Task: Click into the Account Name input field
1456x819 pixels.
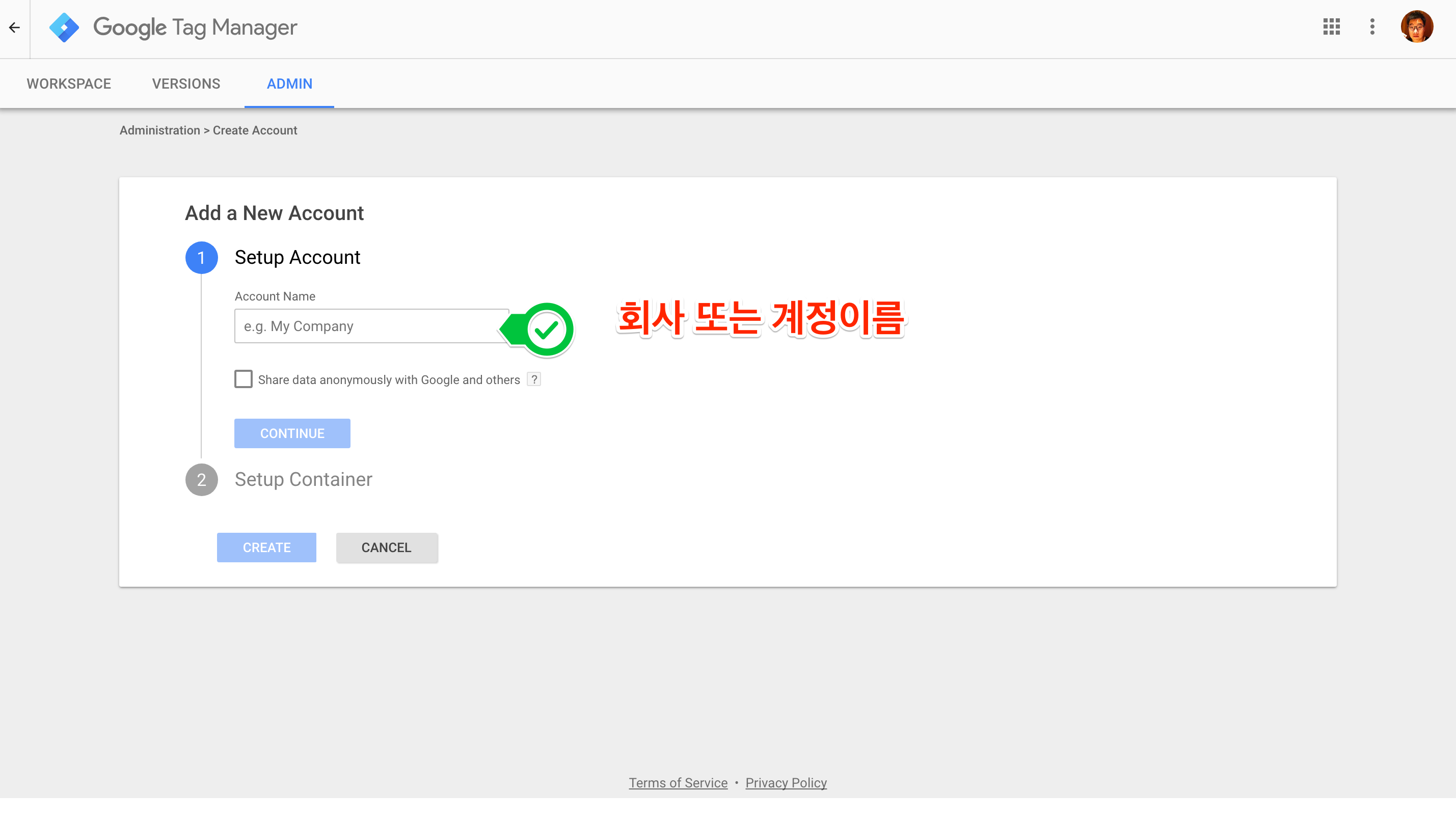Action: (x=371, y=326)
